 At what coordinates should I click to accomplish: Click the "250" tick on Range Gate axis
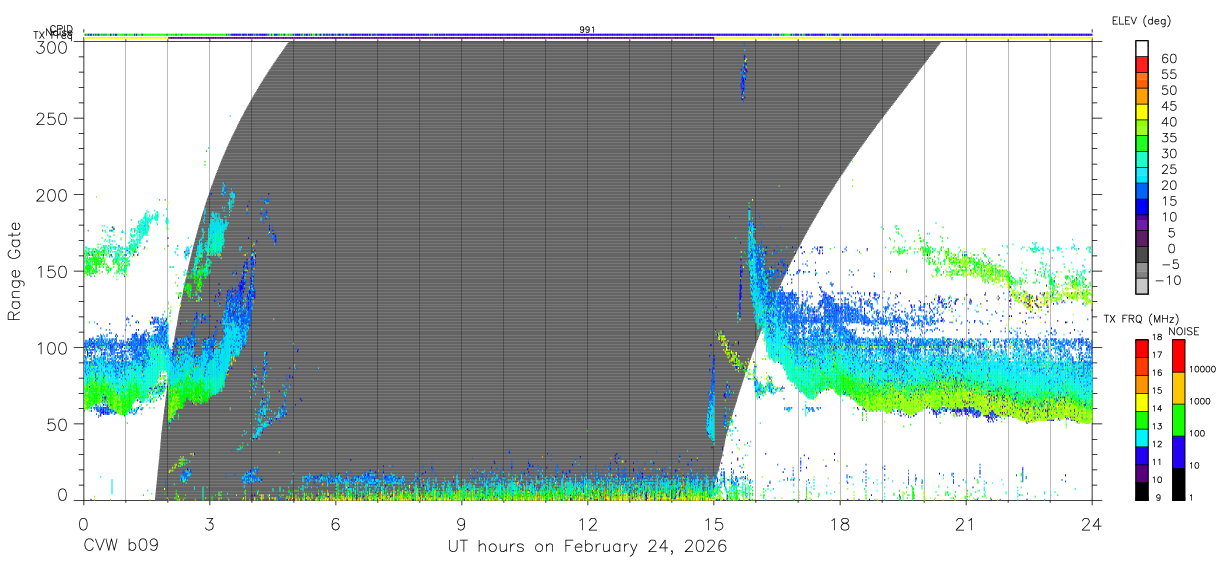(x=53, y=118)
